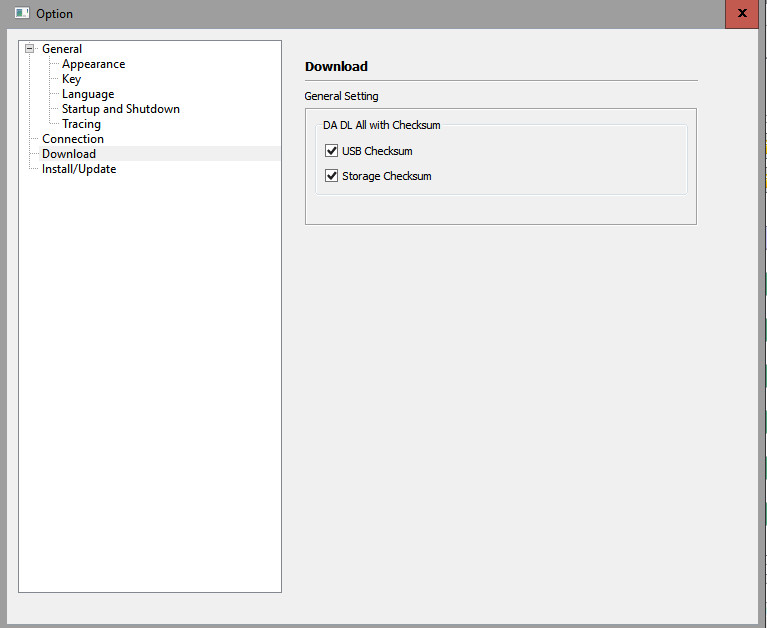This screenshot has width=767, height=628.
Task: Disable the USB Checksum checkbox
Action: [x=332, y=151]
